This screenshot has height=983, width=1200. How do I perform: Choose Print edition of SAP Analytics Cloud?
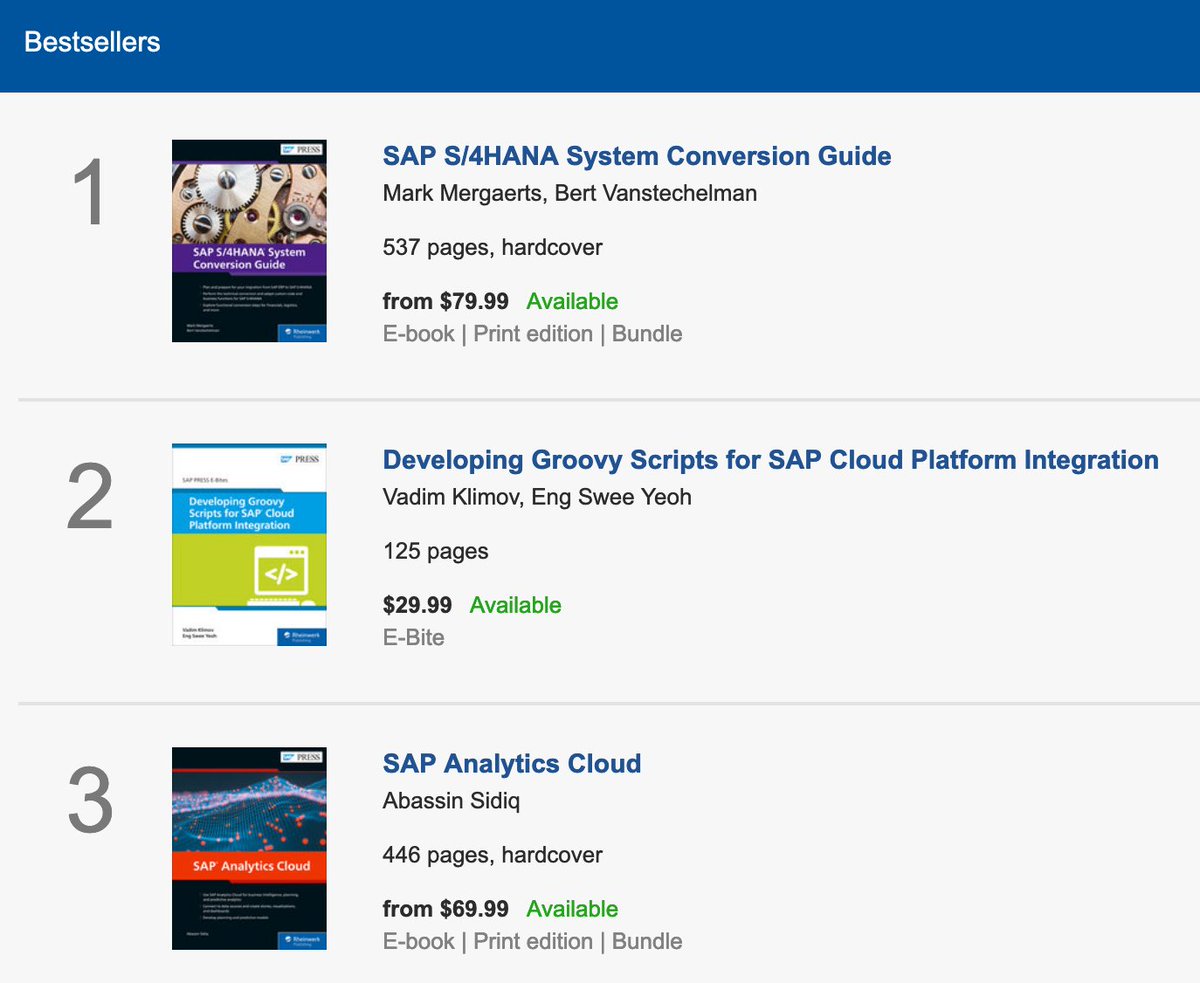point(532,942)
